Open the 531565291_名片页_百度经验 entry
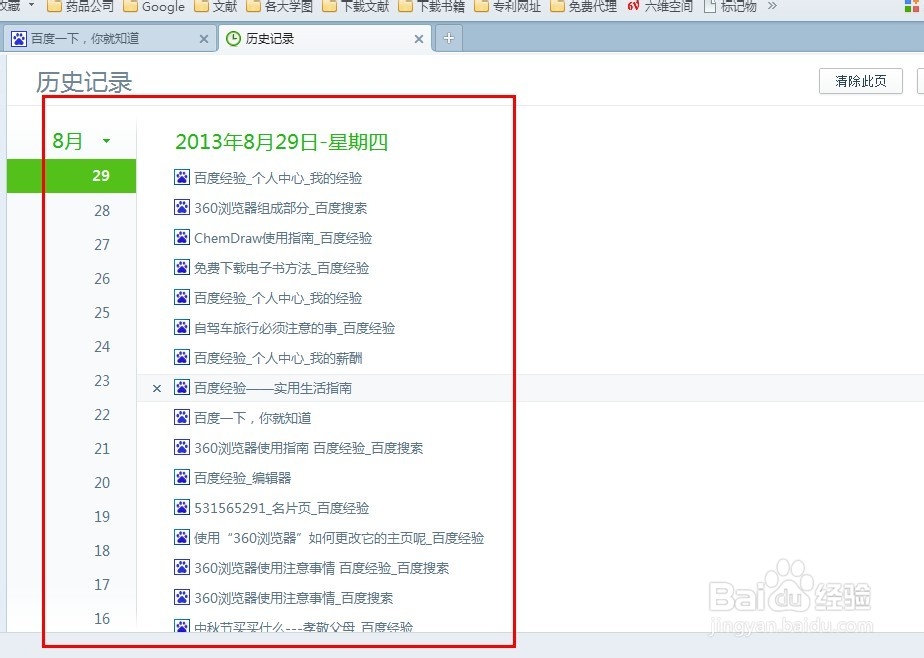The image size is (924, 658). pyautogui.click(x=282, y=508)
